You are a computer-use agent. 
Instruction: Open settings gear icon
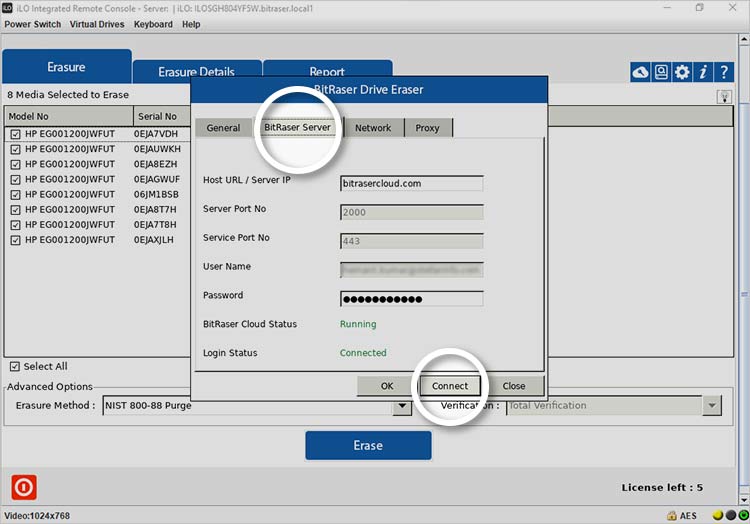pos(682,73)
